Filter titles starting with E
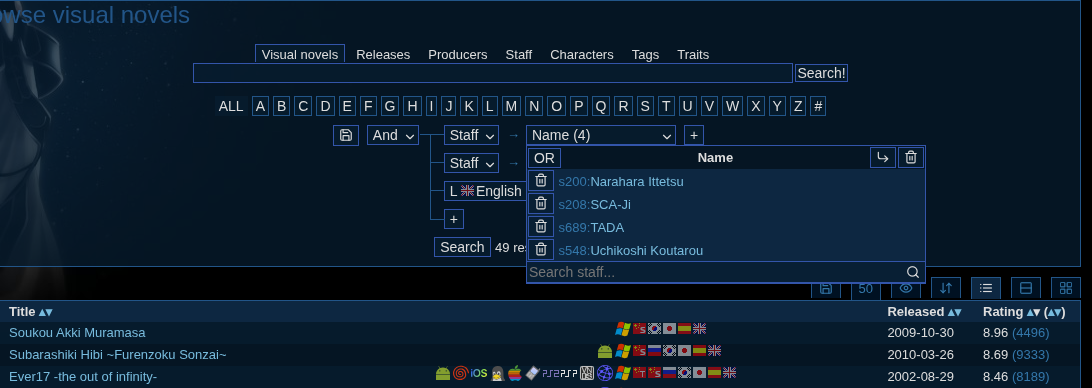Image resolution: width=1092 pixels, height=388 pixels. click(x=347, y=107)
